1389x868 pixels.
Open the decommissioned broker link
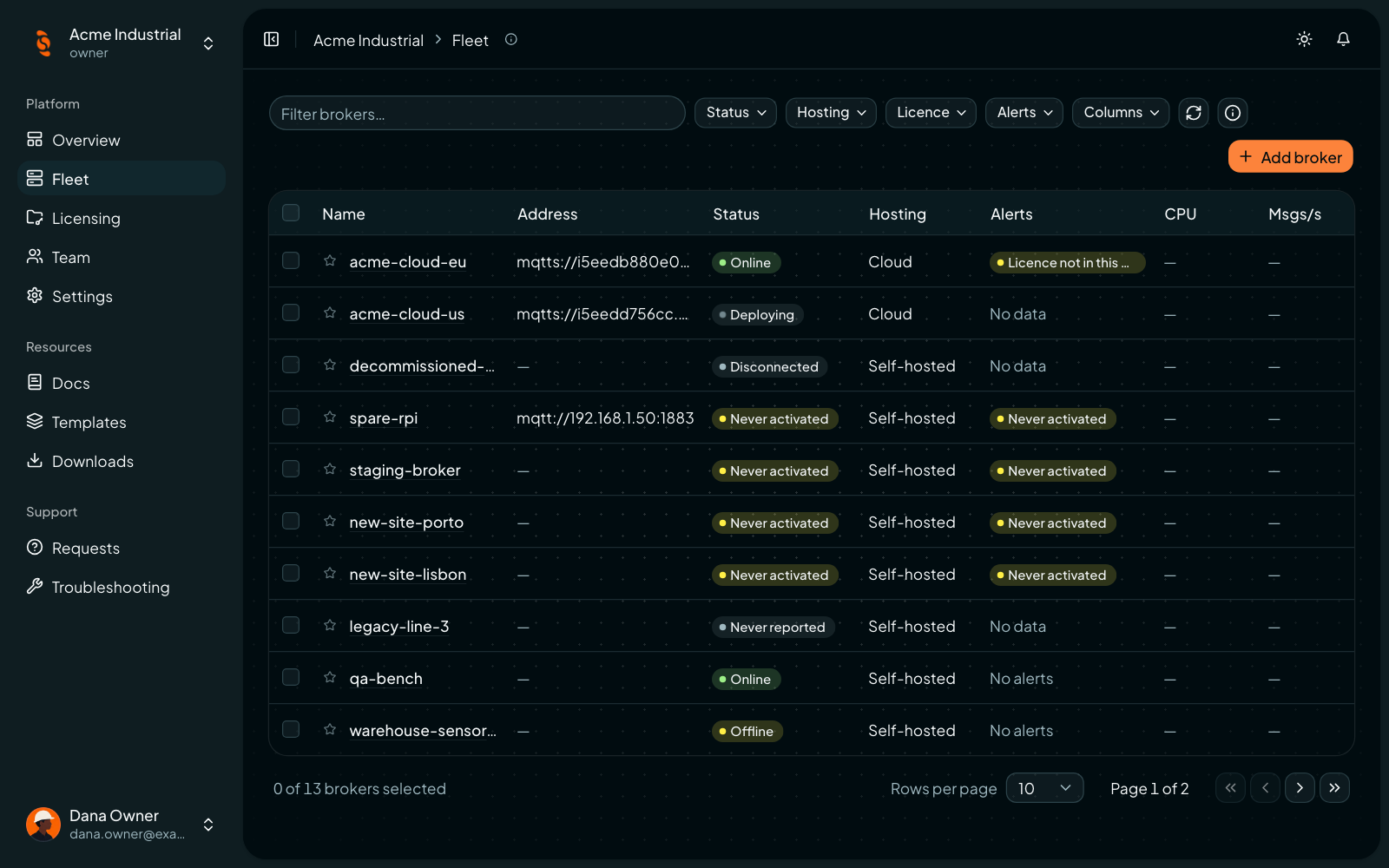pyautogui.click(x=422, y=366)
